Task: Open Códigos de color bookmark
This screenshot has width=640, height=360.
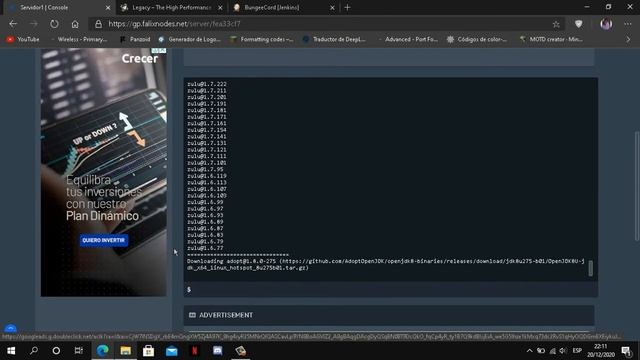Action: tap(477, 39)
